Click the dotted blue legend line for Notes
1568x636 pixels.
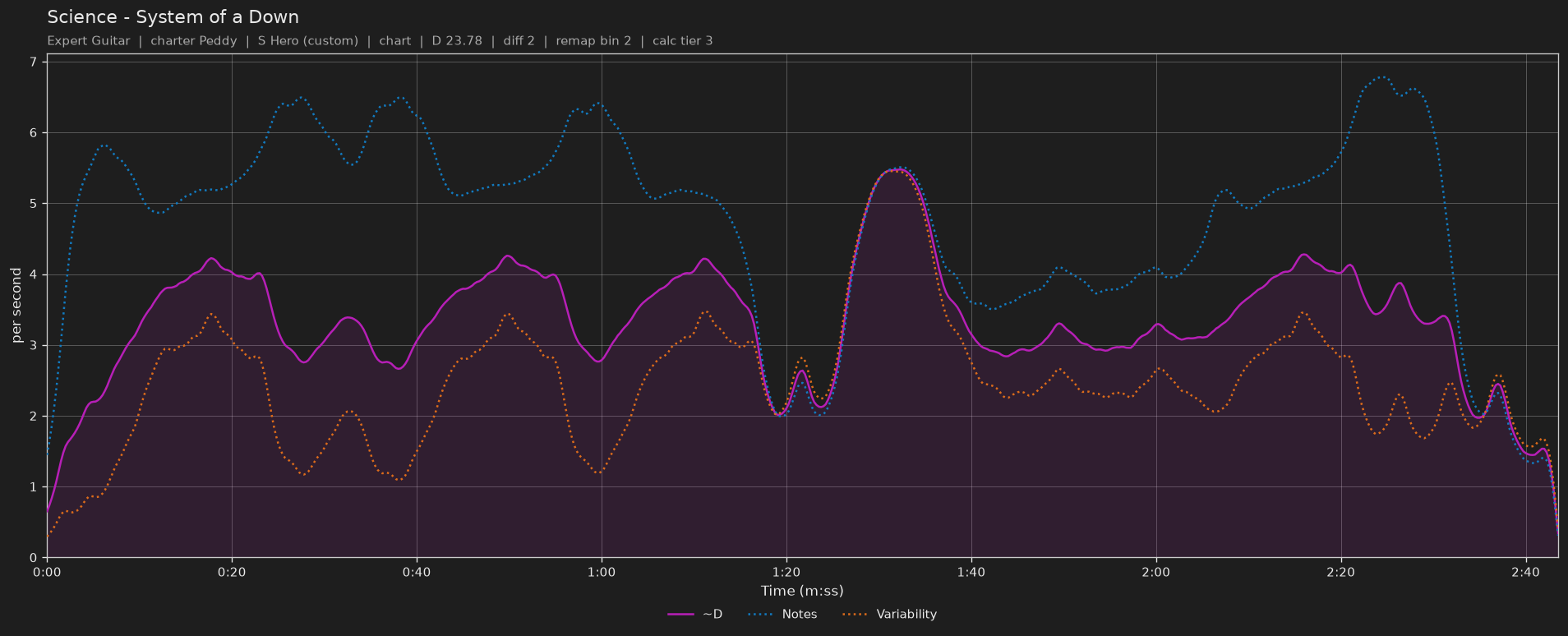click(x=761, y=615)
